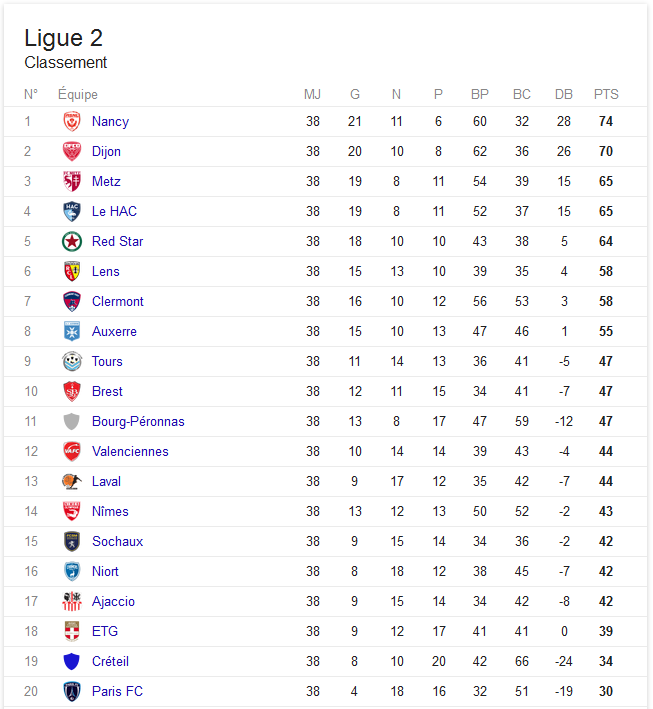Click the Ligue 2 heading
Viewport: 653px width, 709px height.
pyautogui.click(x=64, y=38)
